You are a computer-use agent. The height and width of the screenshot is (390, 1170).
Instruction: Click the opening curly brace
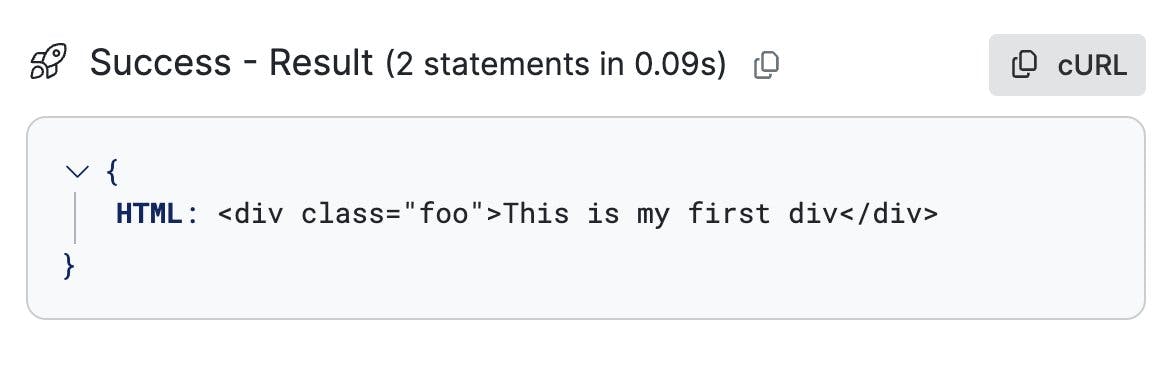click(112, 172)
